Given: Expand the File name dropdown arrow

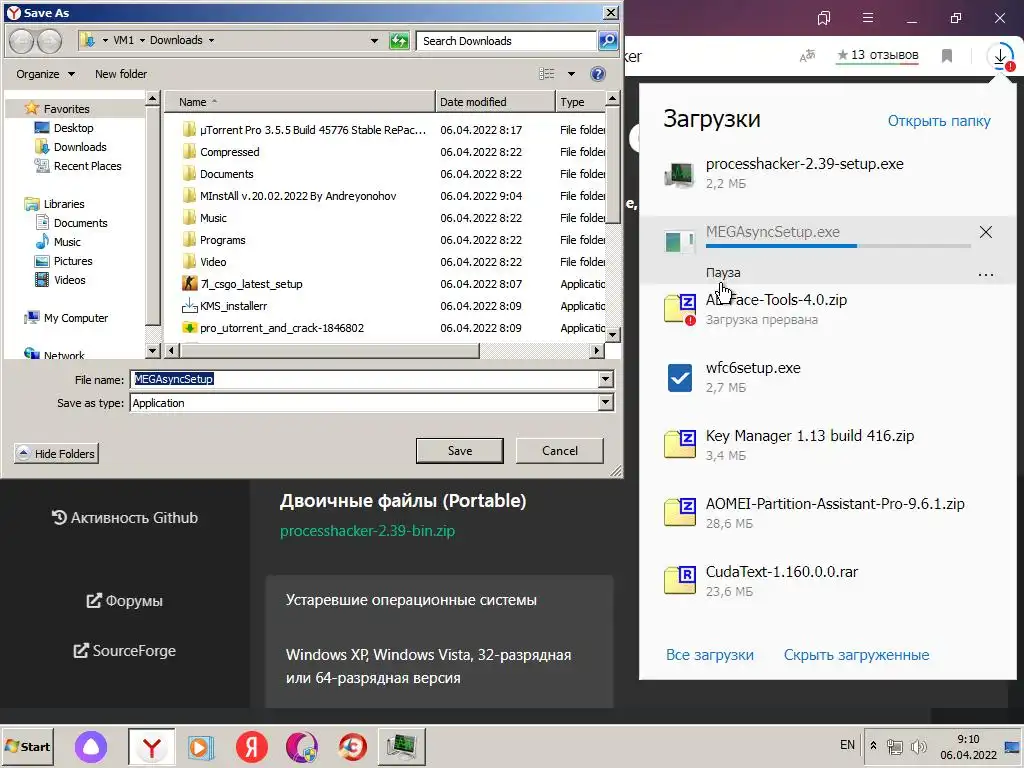Looking at the screenshot, I should 605,379.
